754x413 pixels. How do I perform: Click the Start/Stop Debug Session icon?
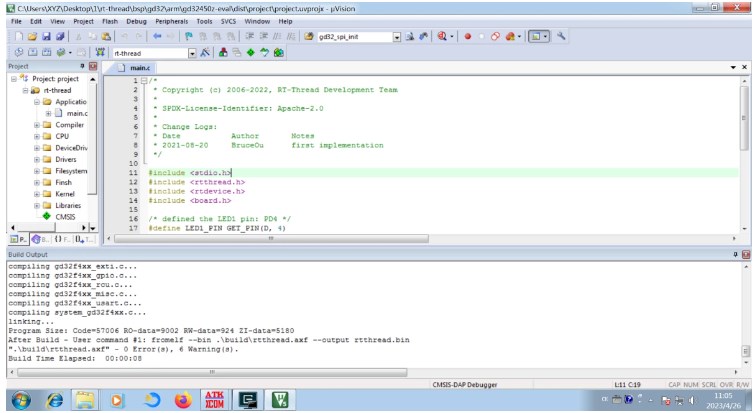(x=441, y=36)
